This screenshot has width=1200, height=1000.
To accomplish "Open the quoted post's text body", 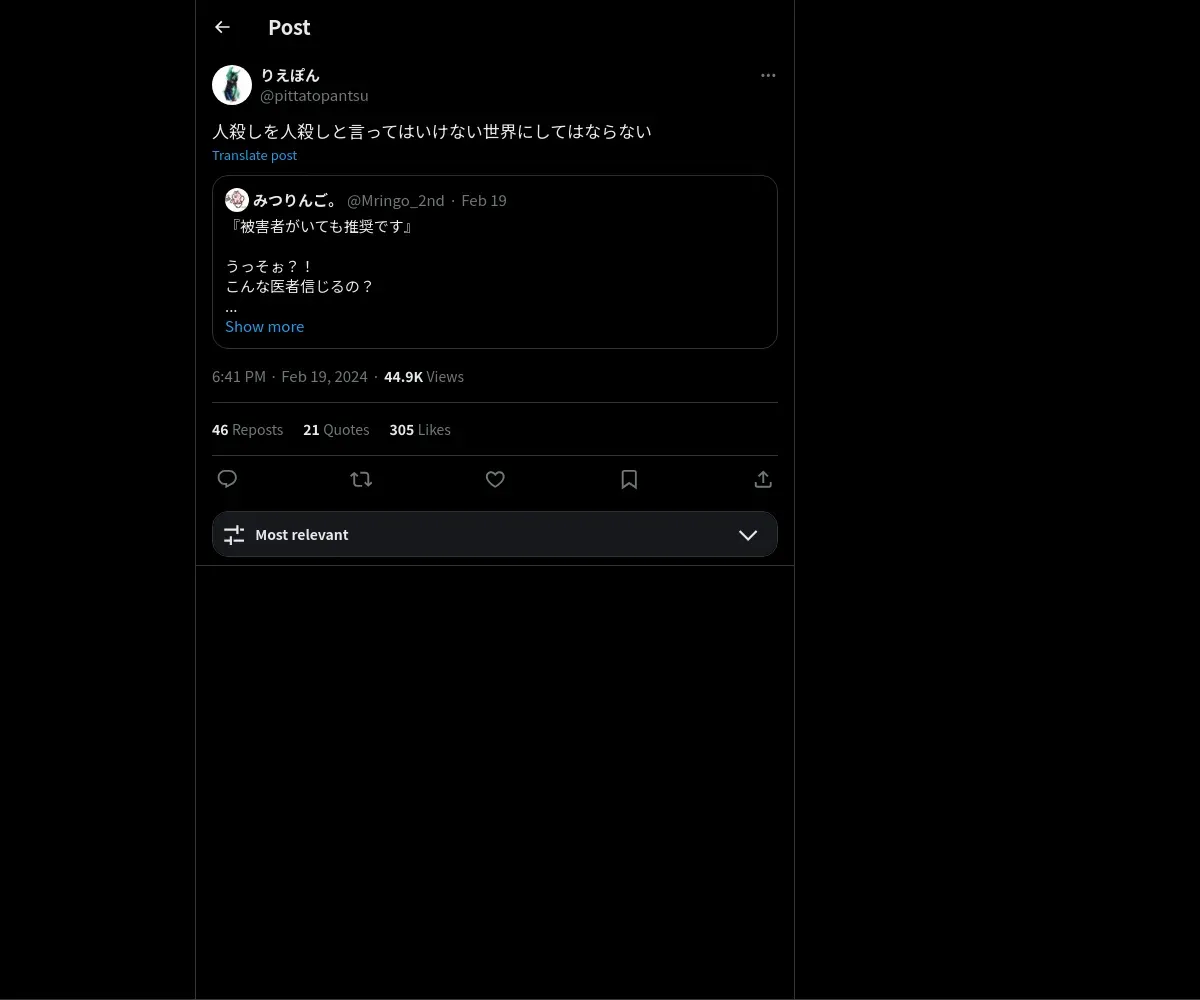I will pyautogui.click(x=319, y=266).
